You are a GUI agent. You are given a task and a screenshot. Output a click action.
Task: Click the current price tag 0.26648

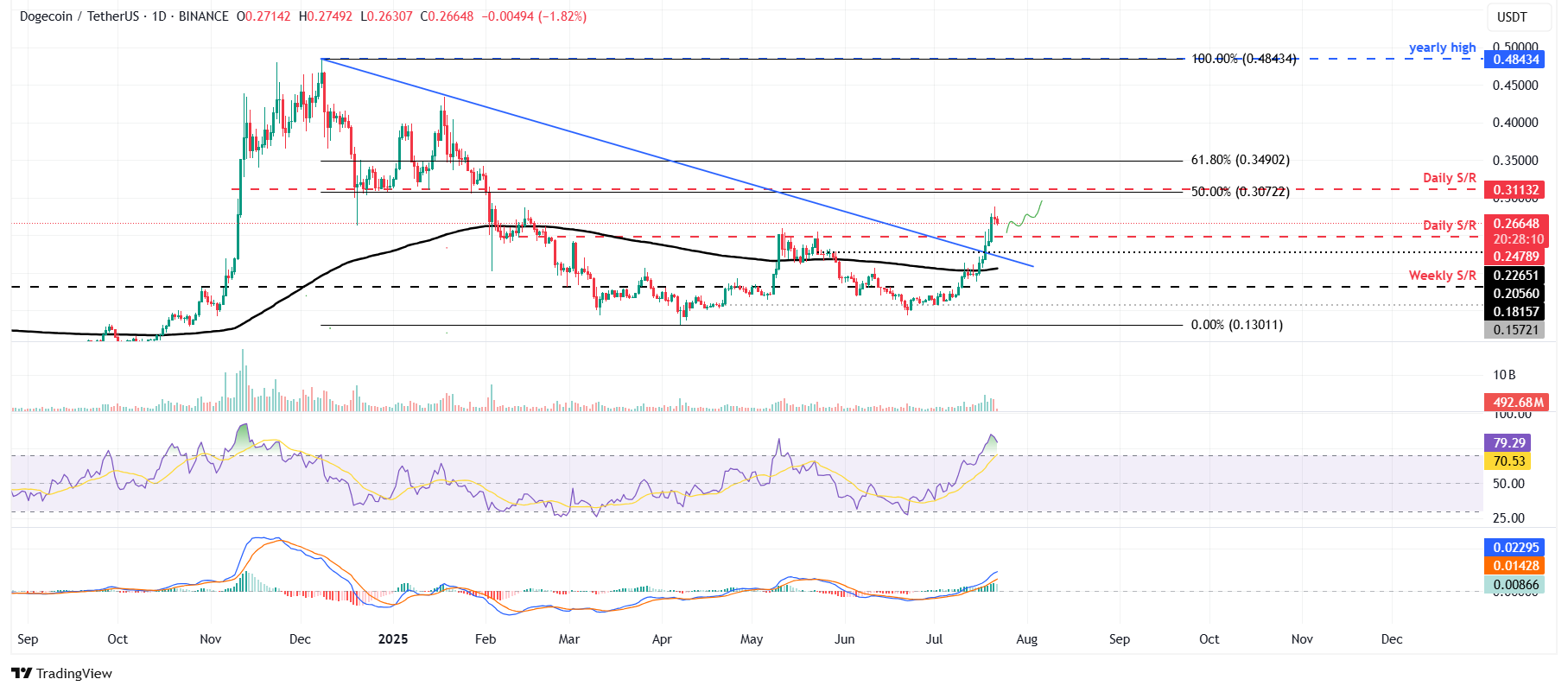1516,224
